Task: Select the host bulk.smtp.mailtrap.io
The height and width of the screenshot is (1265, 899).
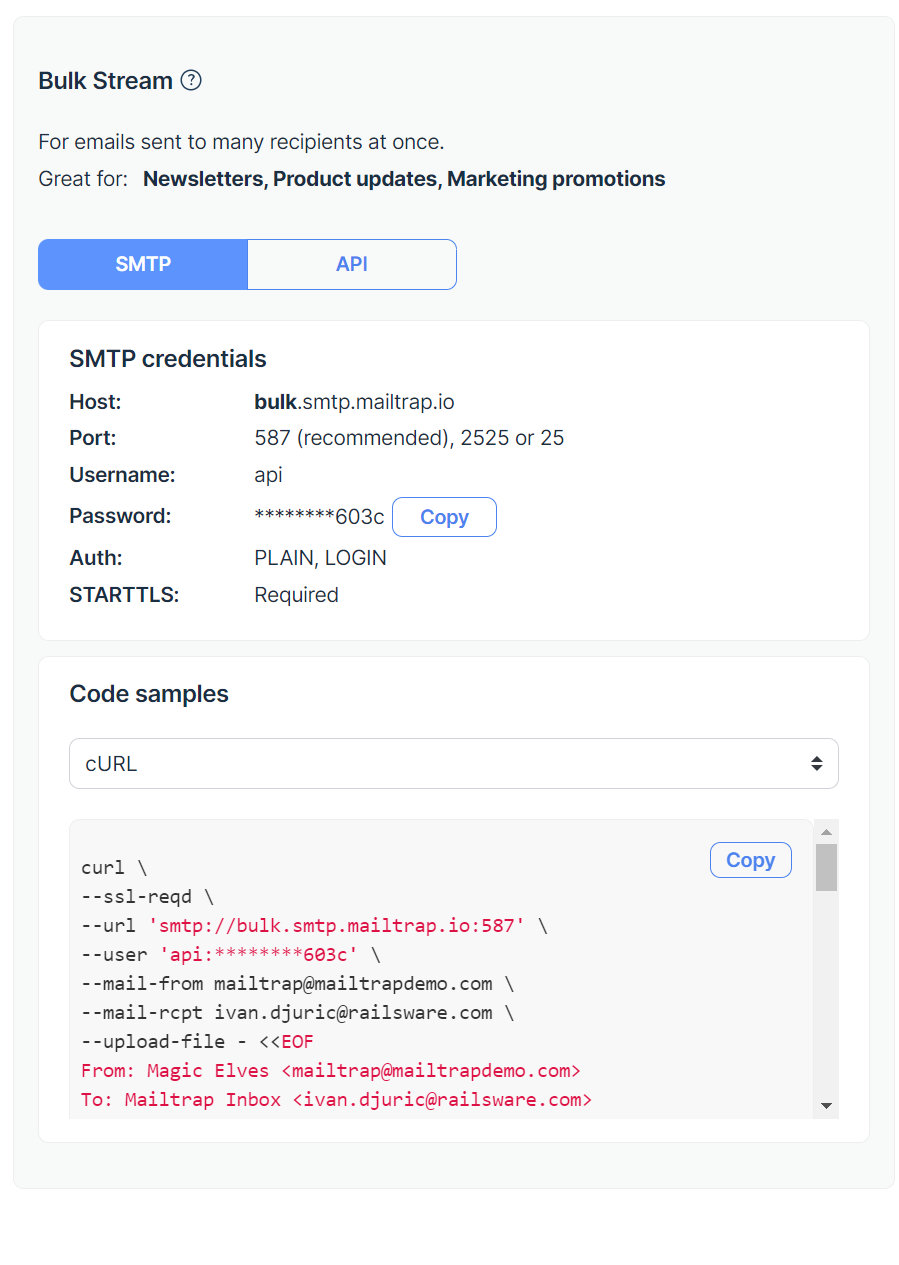Action: click(354, 401)
